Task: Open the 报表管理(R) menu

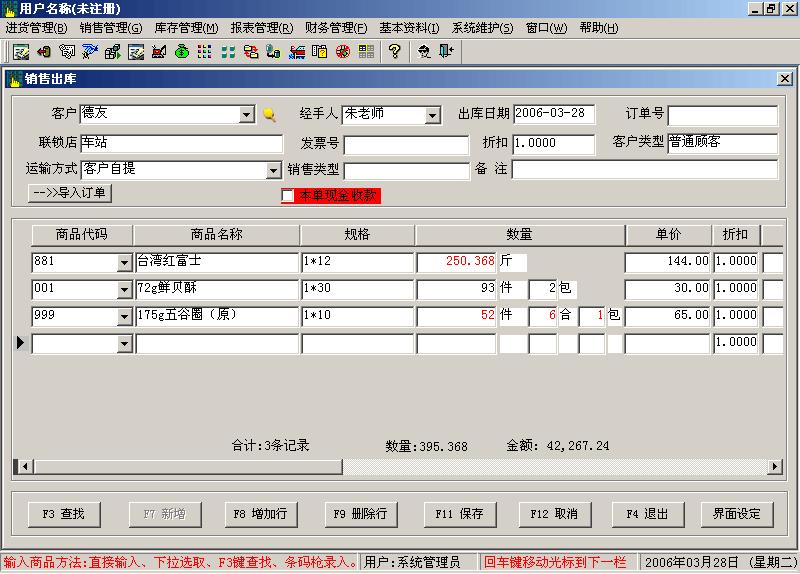Action: 262,28
